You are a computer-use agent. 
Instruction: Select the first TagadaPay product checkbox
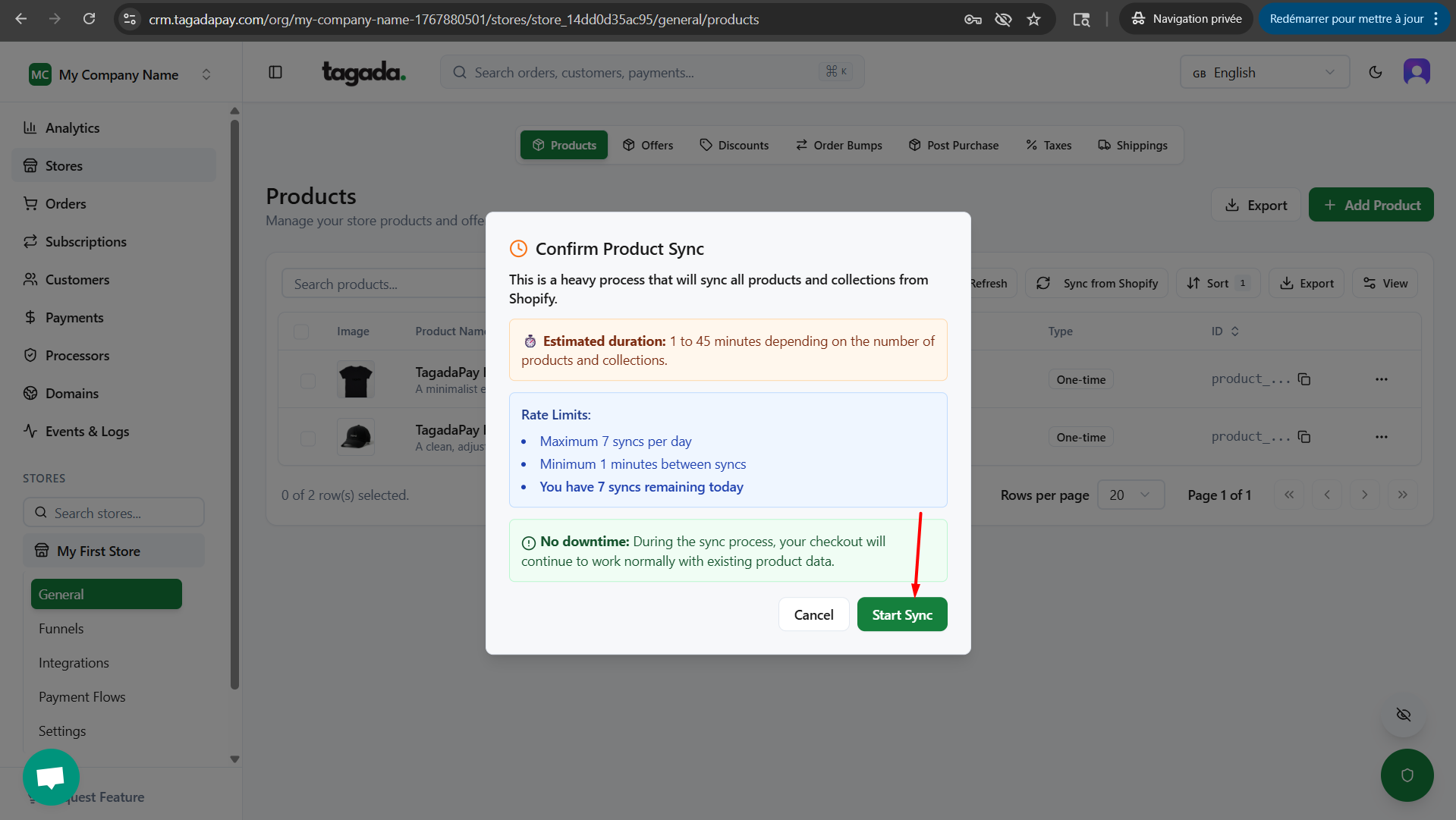[x=307, y=380]
